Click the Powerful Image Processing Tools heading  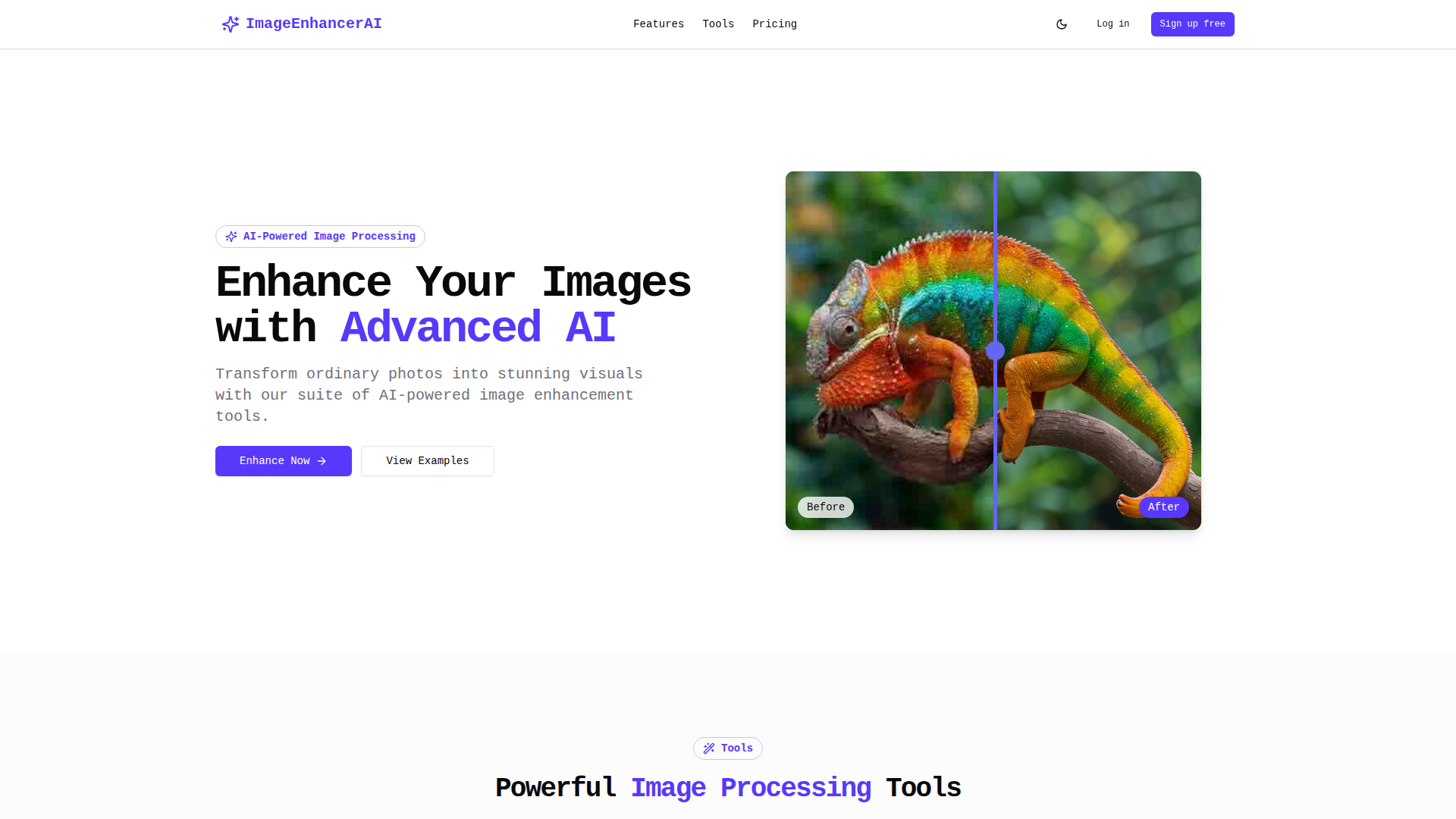click(x=728, y=788)
